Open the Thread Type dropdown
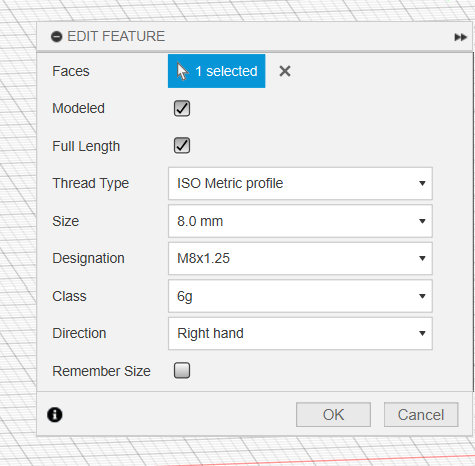This screenshot has width=475, height=466. point(300,183)
